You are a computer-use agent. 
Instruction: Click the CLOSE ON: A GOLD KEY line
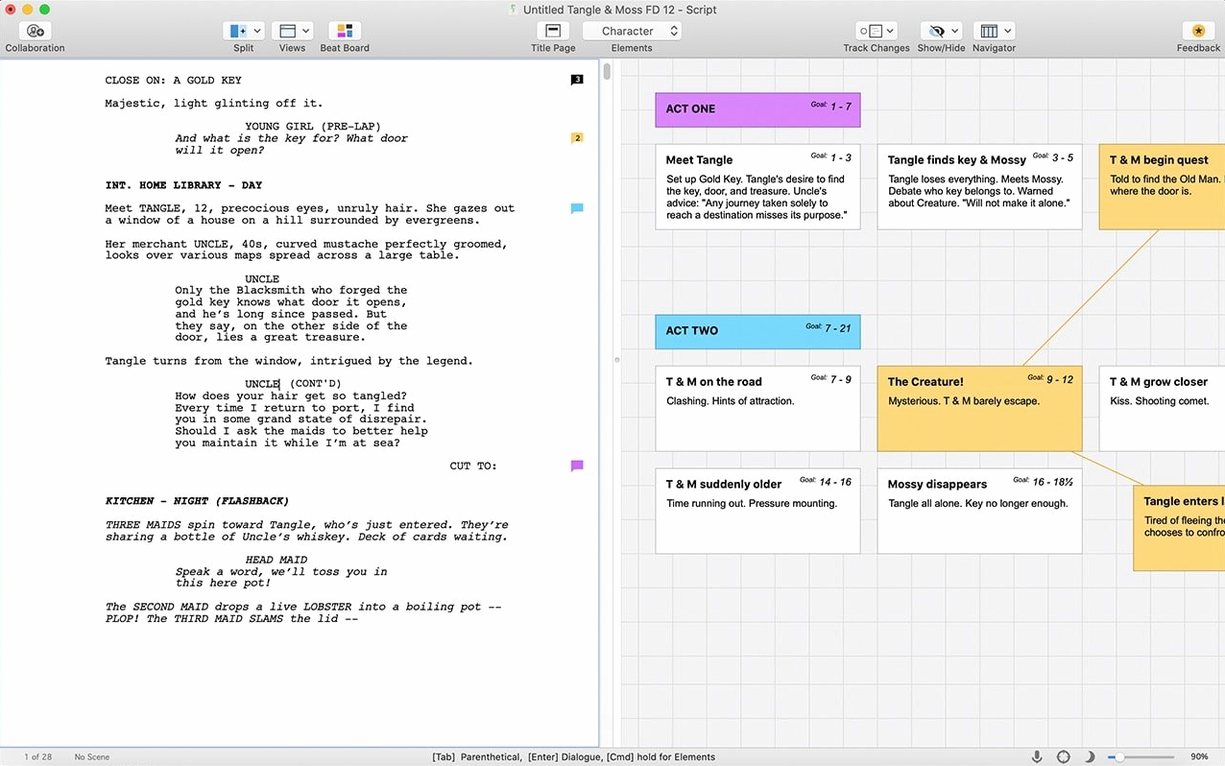pyautogui.click(x=173, y=80)
